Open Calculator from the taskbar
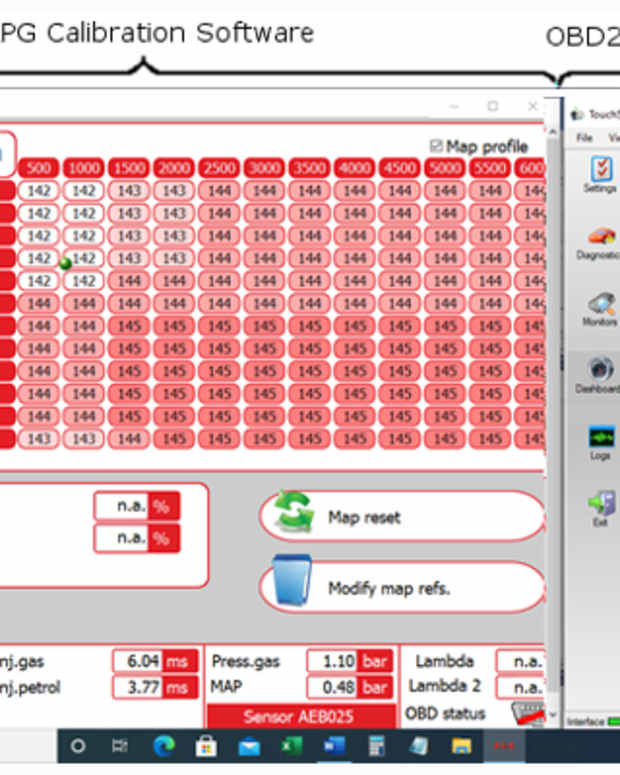This screenshot has width=620, height=775. click(377, 746)
